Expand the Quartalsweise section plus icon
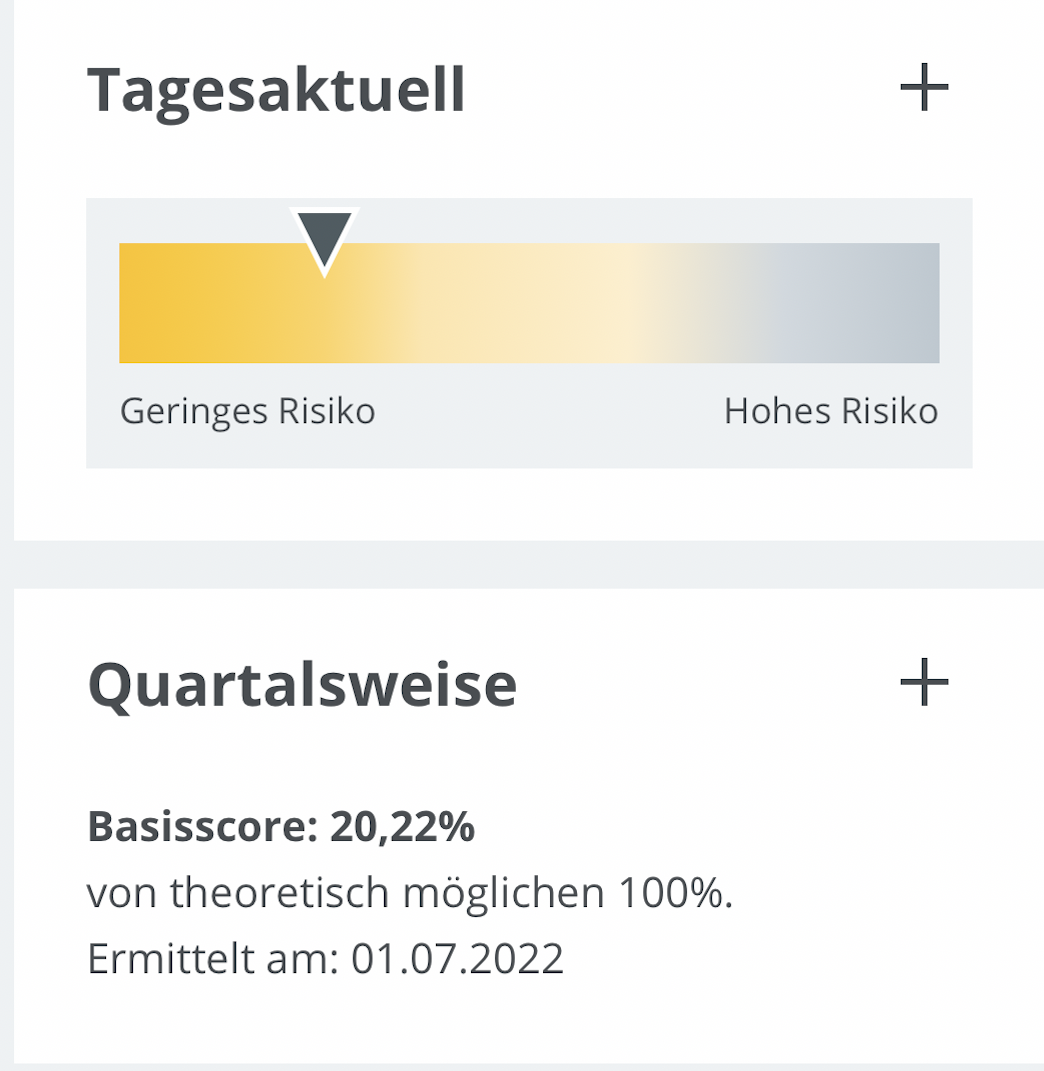This screenshot has height=1071, width=1044. tap(924, 684)
